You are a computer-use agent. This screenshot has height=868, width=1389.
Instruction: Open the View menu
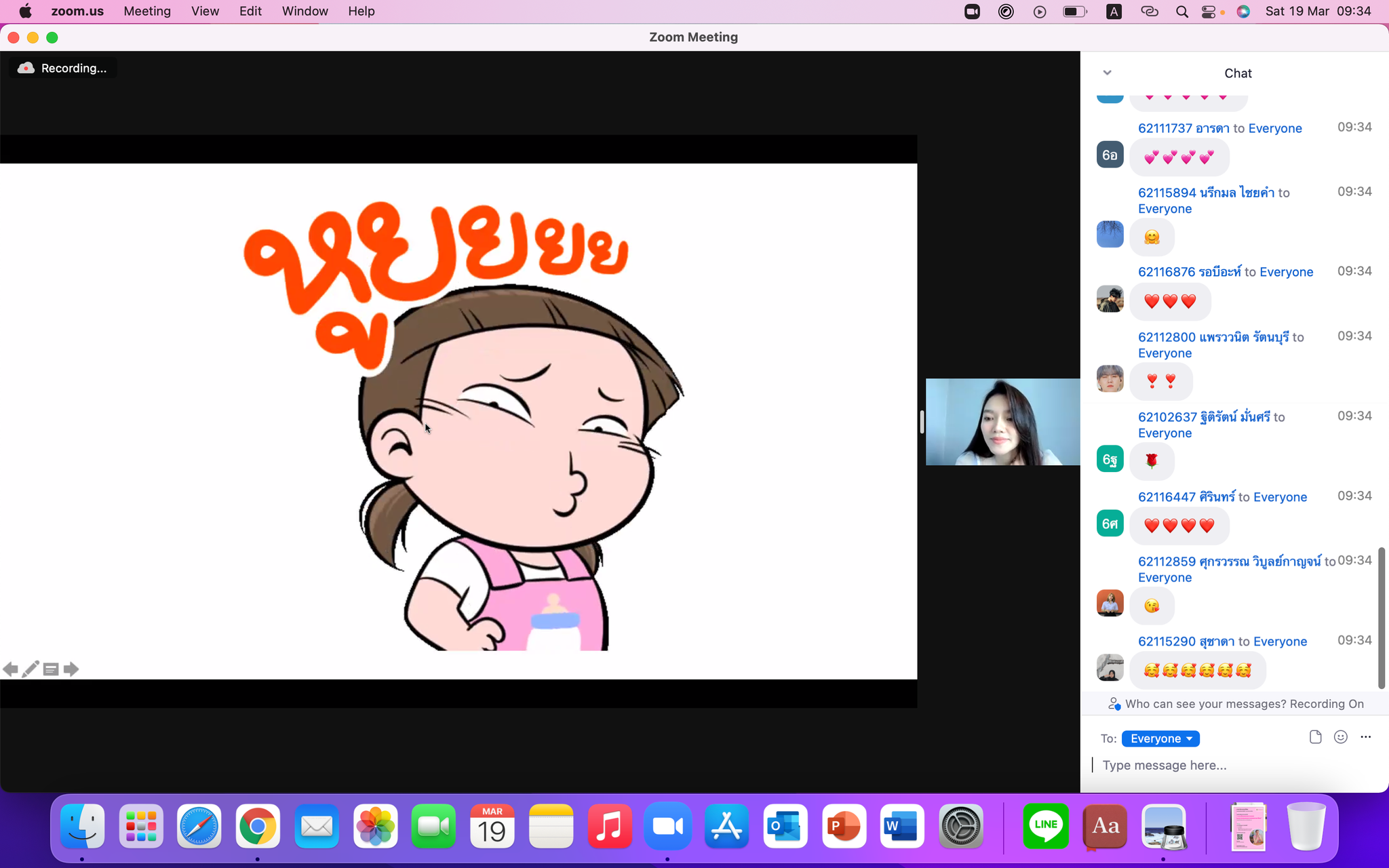[205, 12]
